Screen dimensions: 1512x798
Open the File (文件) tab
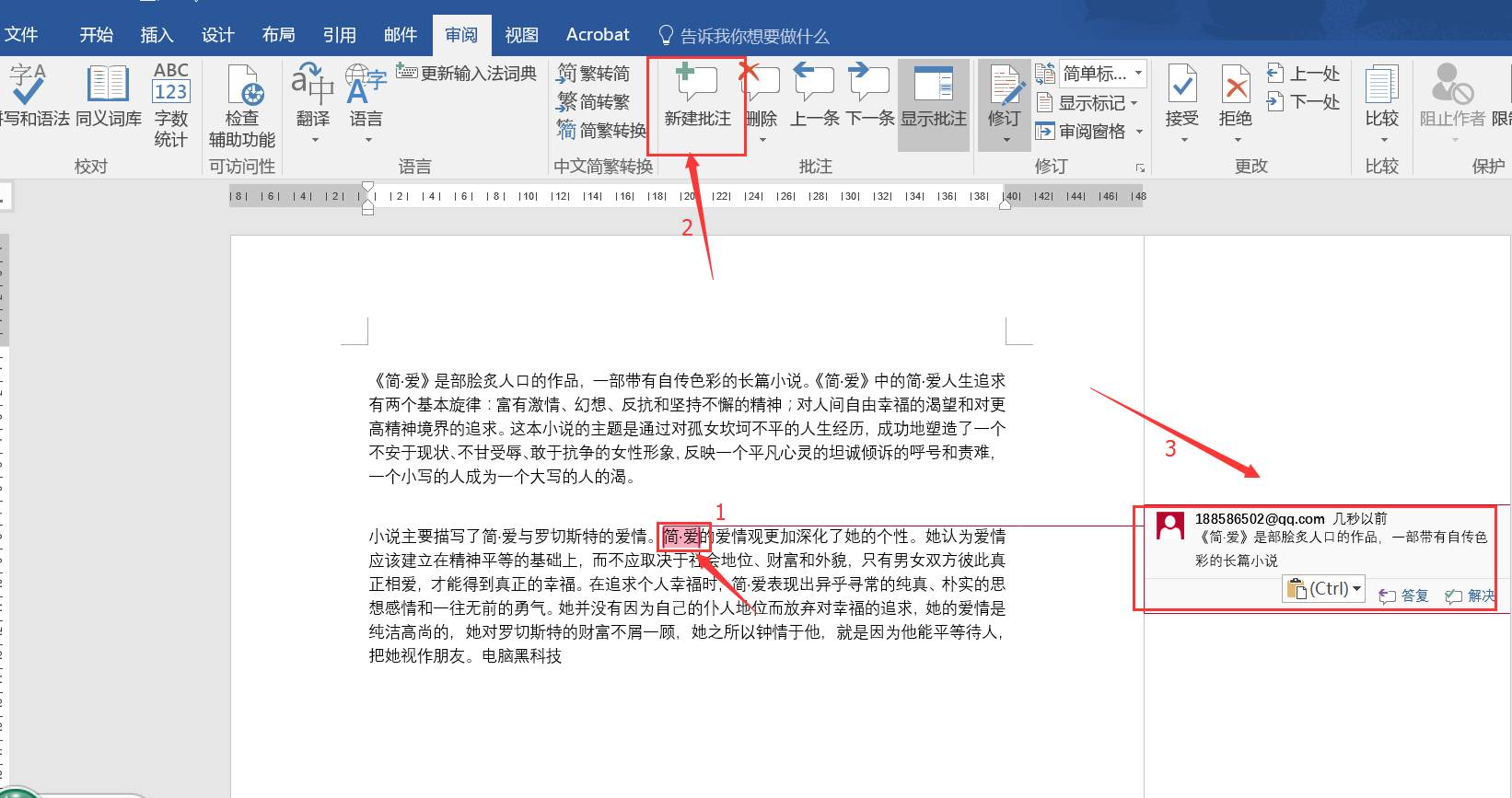pos(20,35)
